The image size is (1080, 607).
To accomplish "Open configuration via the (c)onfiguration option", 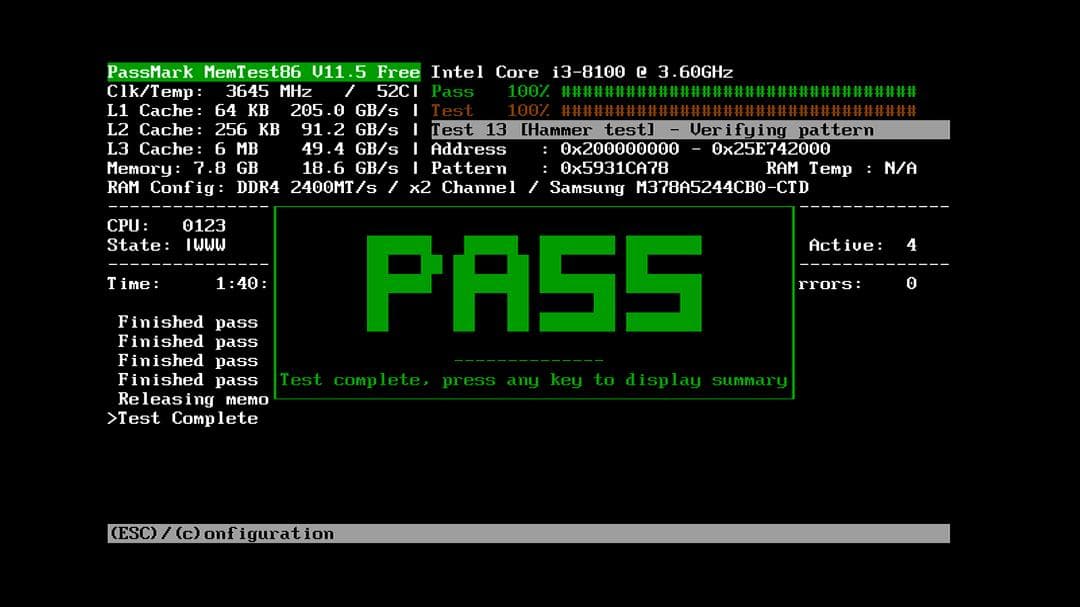I will tap(252, 533).
